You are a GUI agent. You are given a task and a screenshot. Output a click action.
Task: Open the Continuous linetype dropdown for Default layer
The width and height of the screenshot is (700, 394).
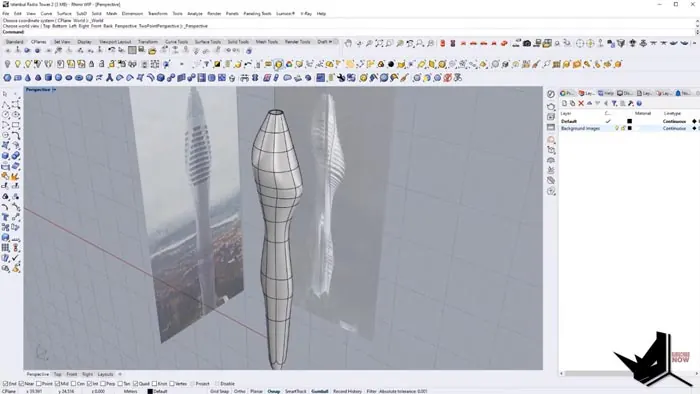point(674,121)
